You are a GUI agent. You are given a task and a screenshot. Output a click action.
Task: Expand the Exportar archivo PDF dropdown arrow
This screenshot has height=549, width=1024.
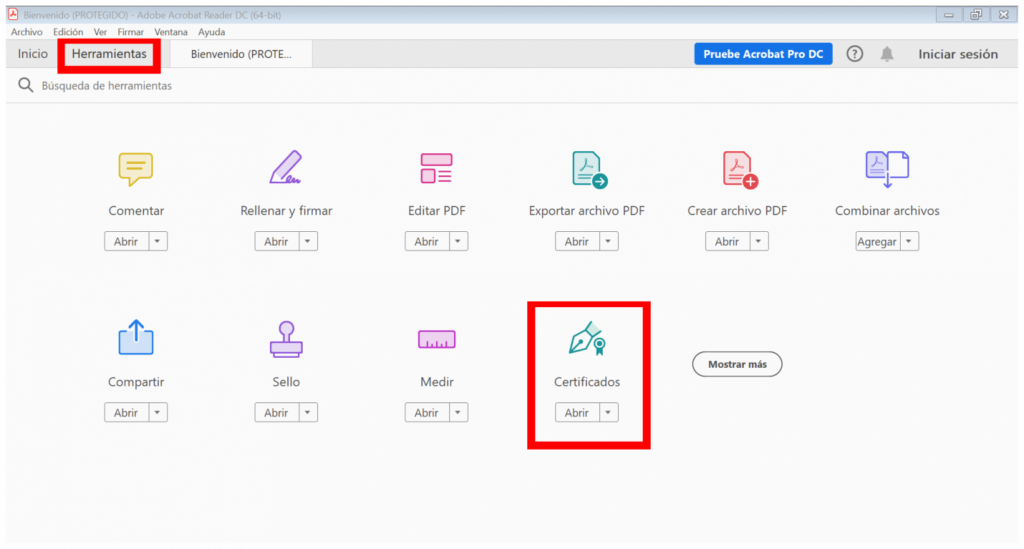[x=608, y=242]
